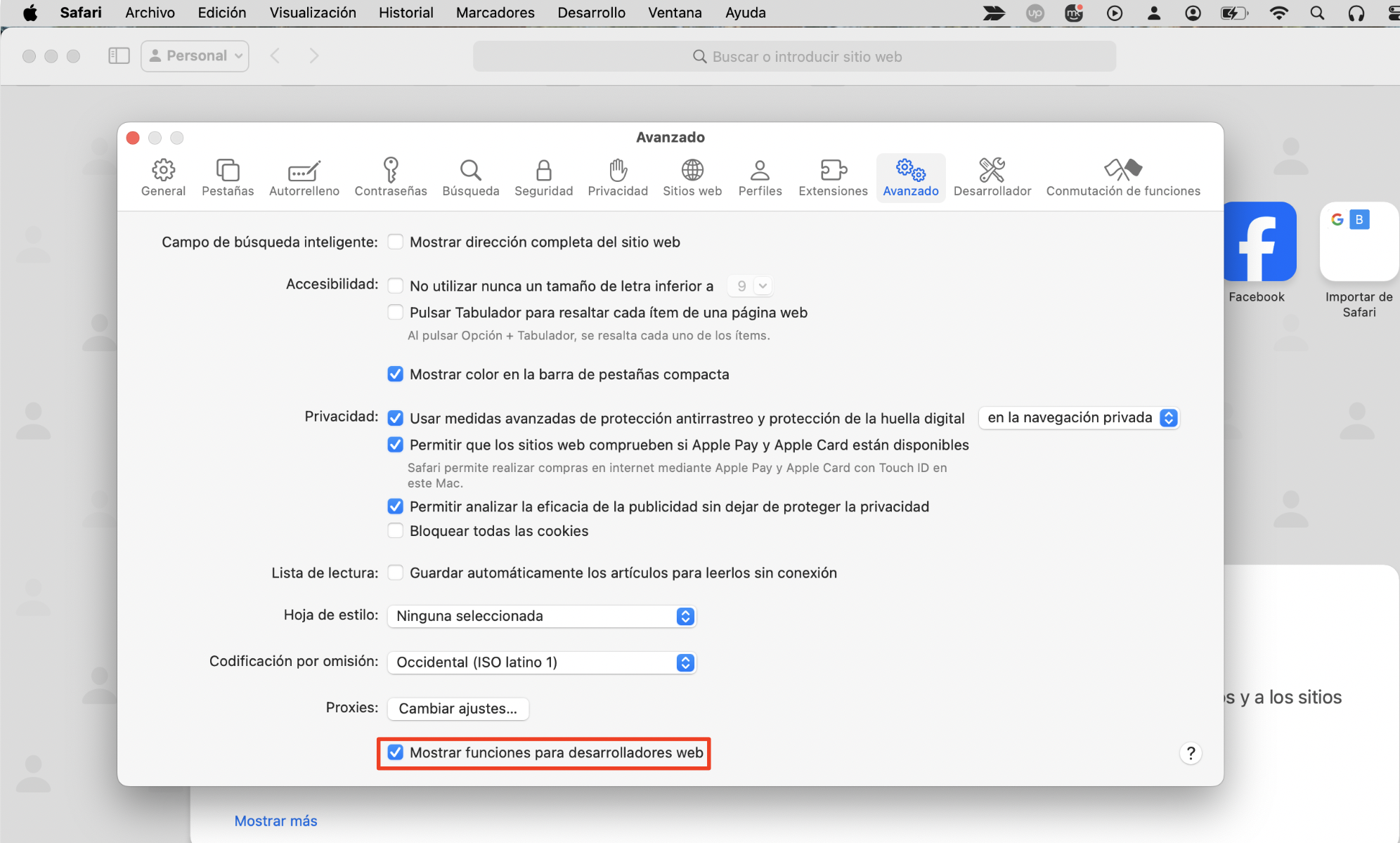
Task: Go forward with the toolbar arrow
Action: point(313,55)
